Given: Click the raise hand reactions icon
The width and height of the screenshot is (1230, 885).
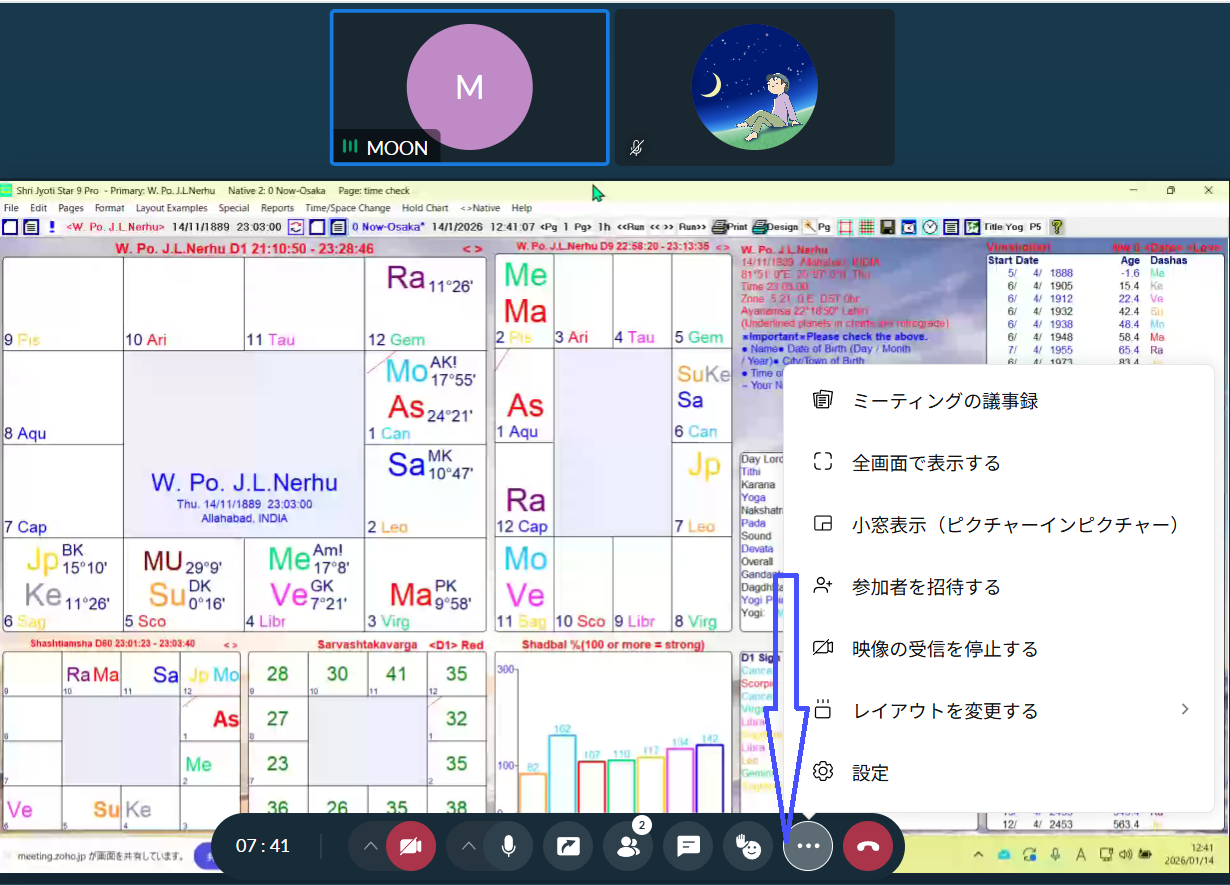Looking at the screenshot, I should click(x=748, y=846).
